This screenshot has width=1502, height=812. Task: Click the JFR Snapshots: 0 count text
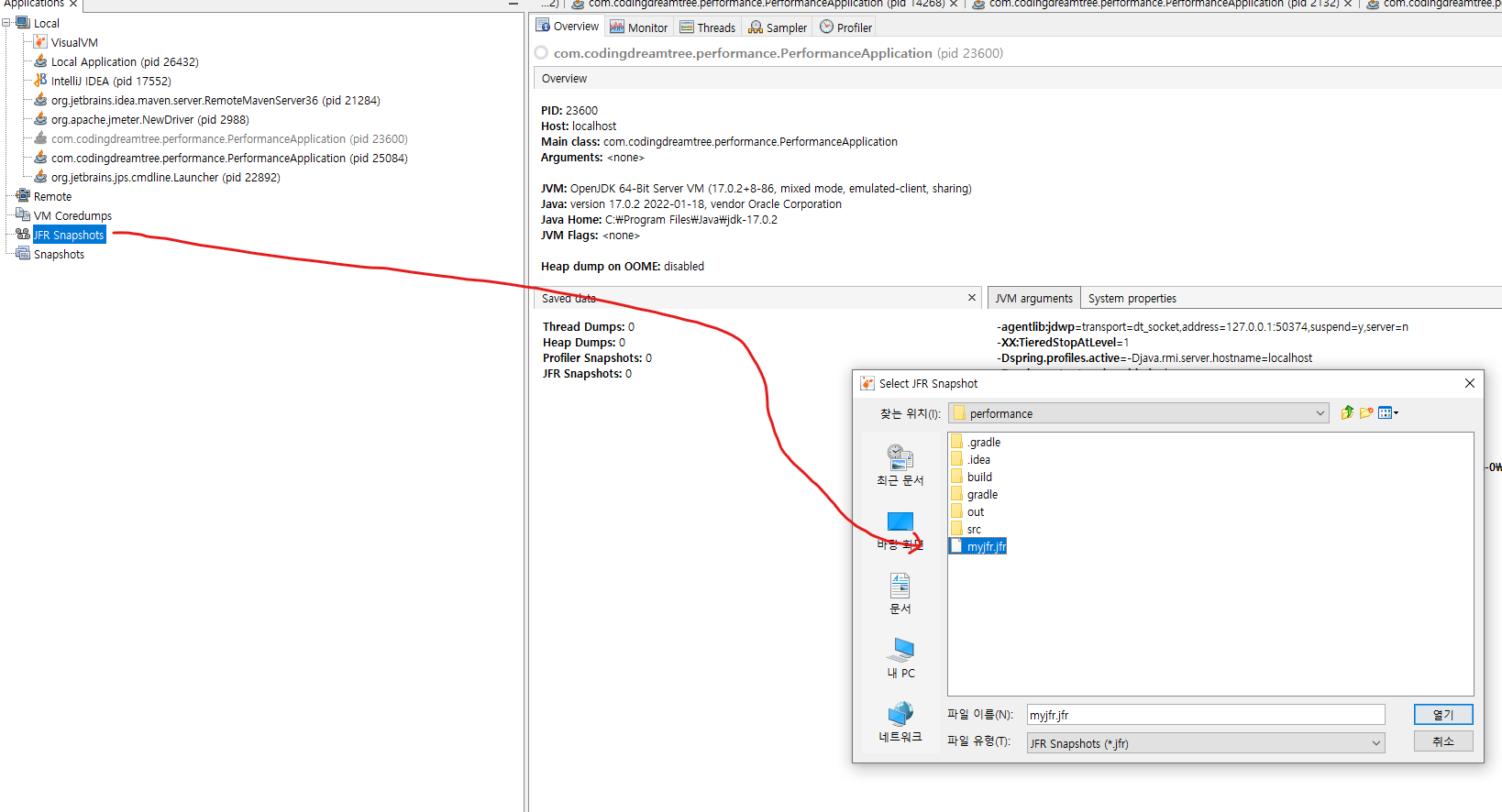click(x=587, y=374)
